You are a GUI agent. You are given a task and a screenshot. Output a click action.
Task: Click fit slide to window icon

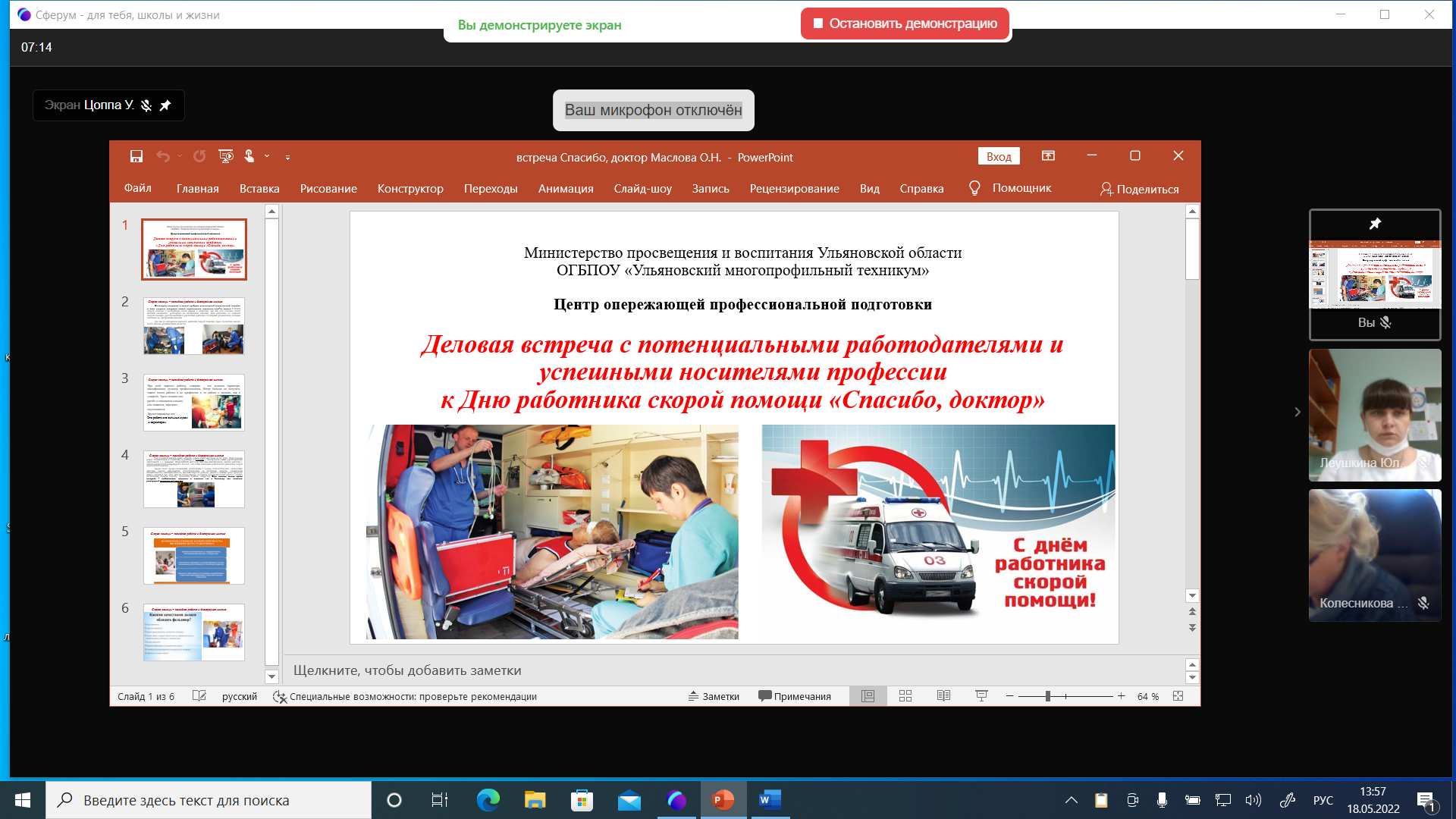(1178, 696)
